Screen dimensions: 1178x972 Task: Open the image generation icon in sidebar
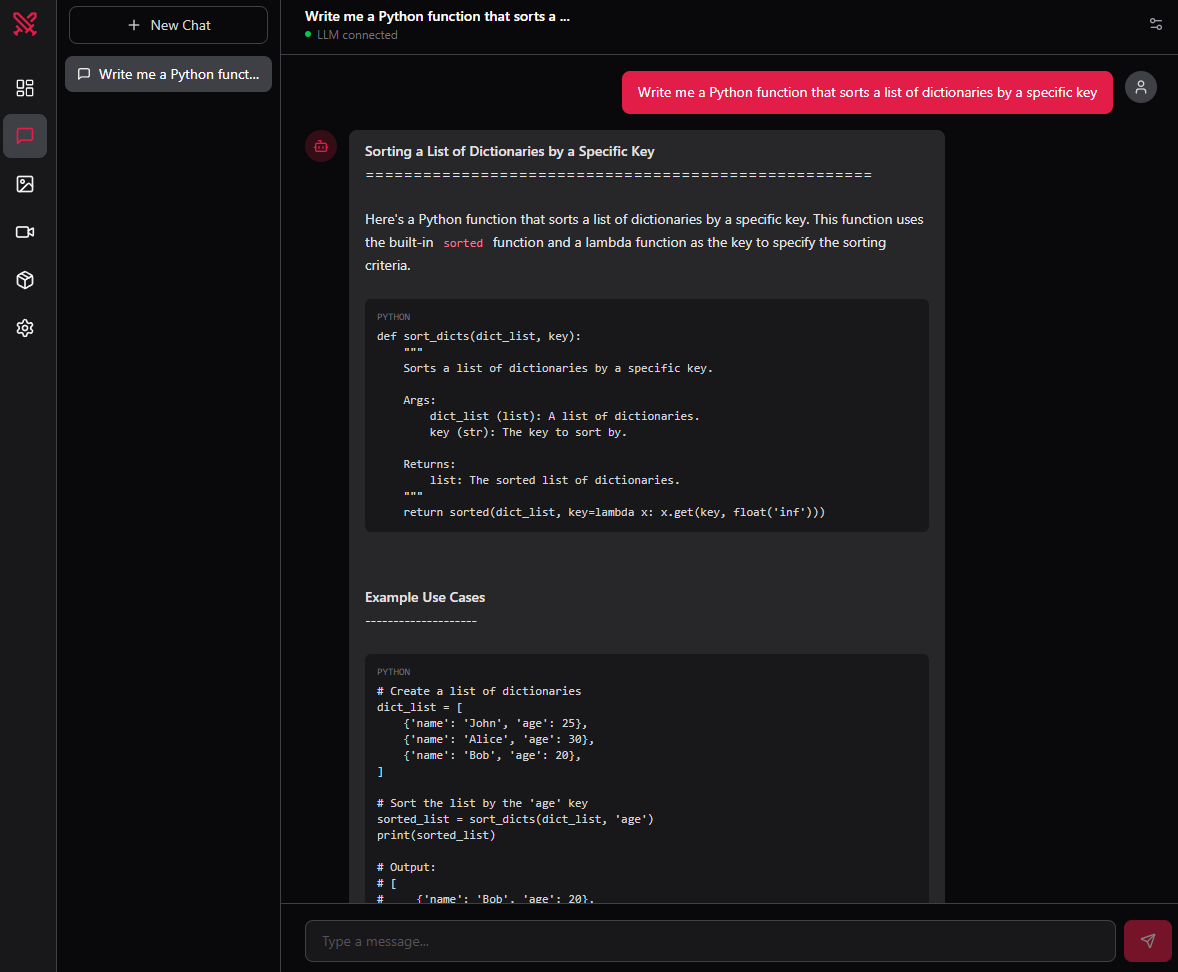(x=25, y=184)
